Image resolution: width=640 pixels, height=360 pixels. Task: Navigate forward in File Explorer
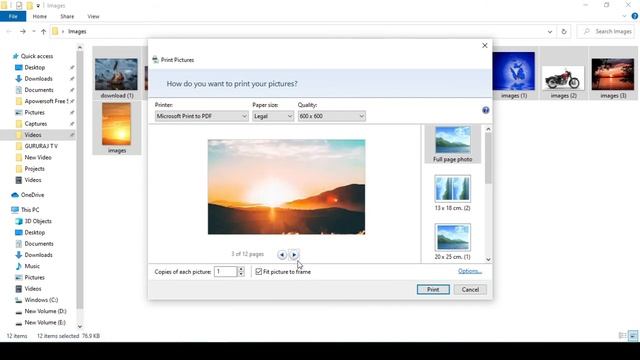coord(23,31)
